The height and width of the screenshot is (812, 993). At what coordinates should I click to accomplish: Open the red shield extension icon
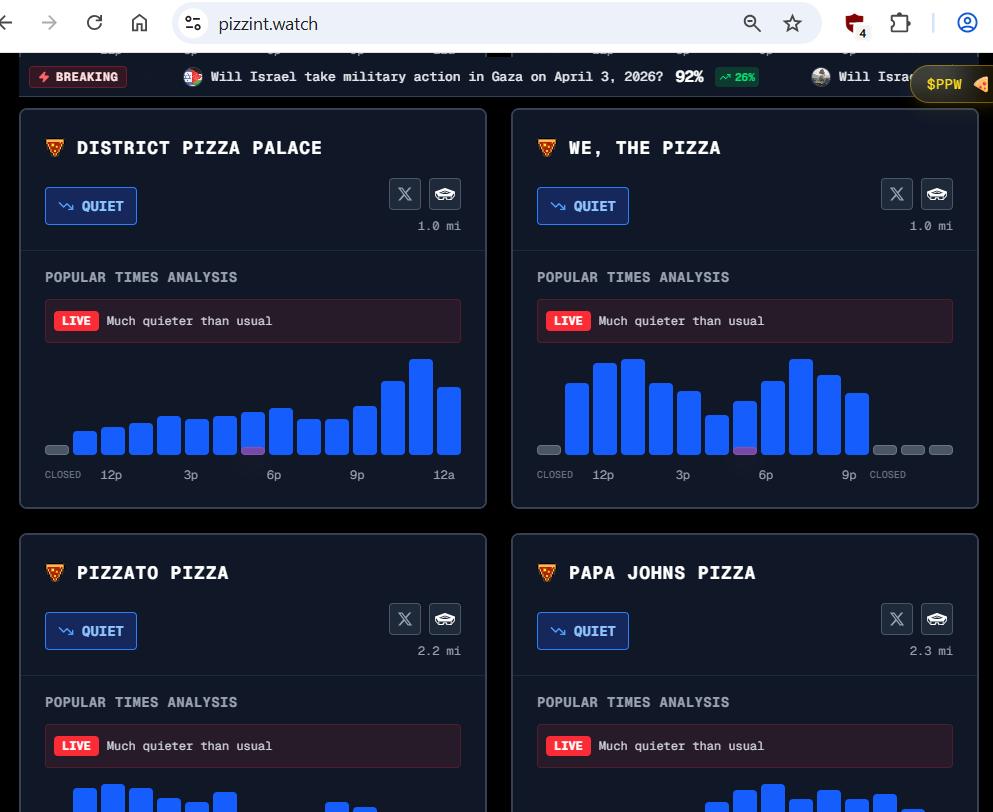click(x=856, y=25)
